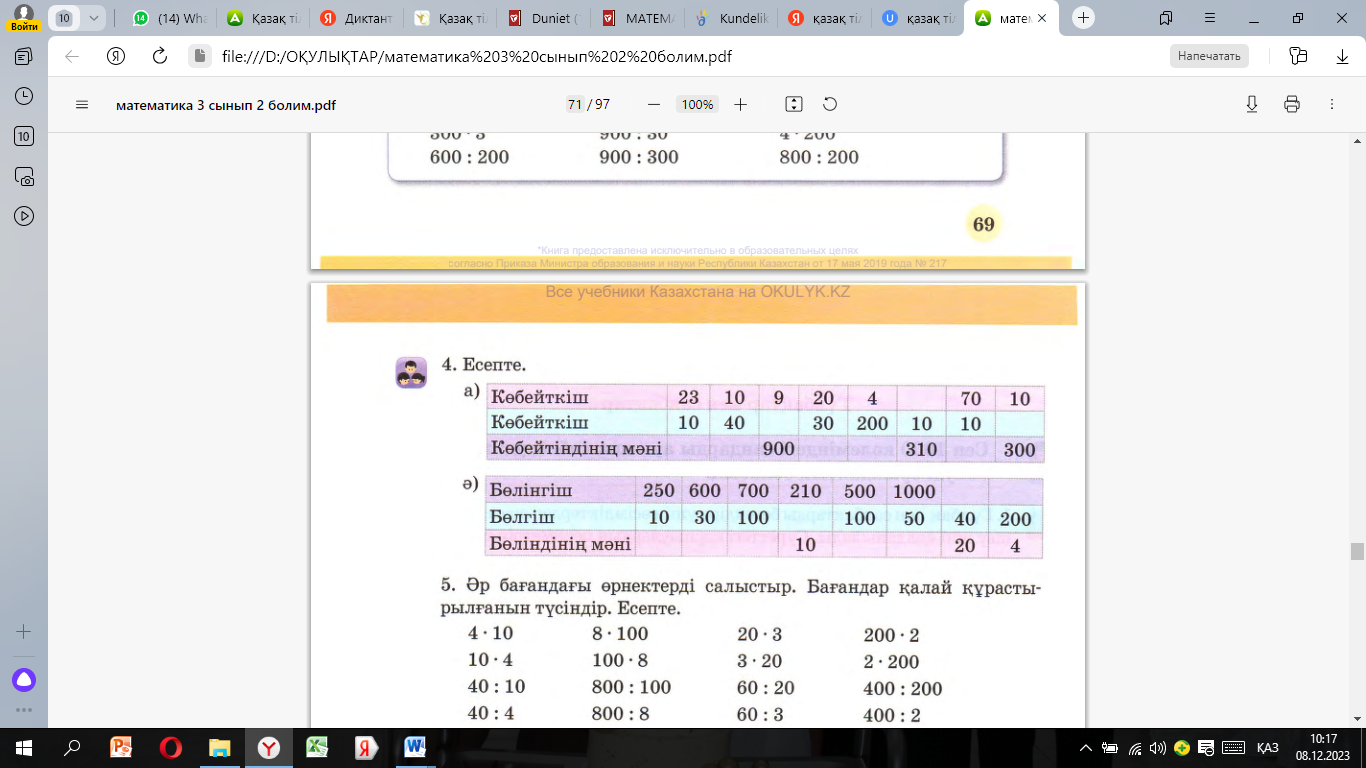Open PowerPoint from the taskbar
This screenshot has width=1366, height=768.
(121, 748)
